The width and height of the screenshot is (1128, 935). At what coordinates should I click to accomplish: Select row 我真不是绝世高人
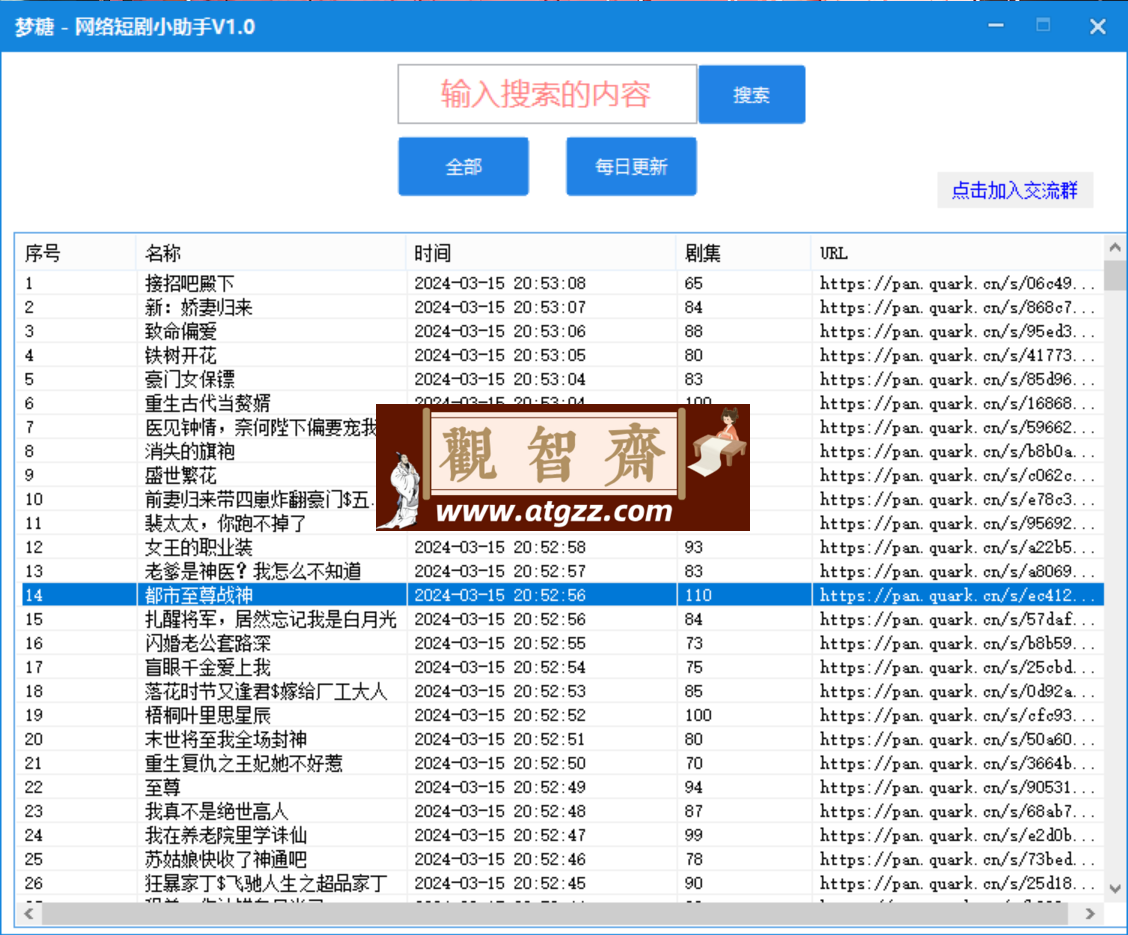pos(560,811)
